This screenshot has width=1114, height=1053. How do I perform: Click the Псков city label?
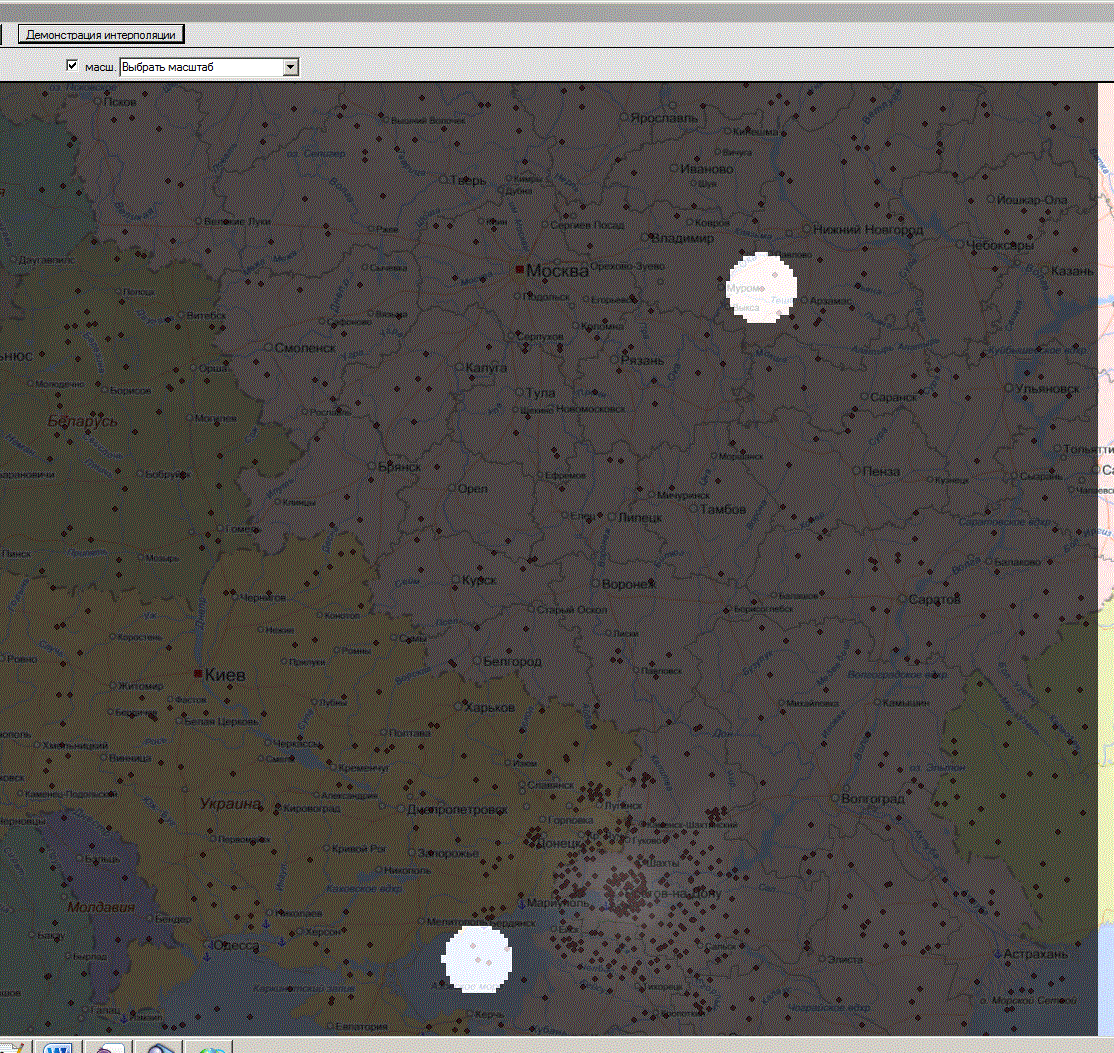click(119, 102)
